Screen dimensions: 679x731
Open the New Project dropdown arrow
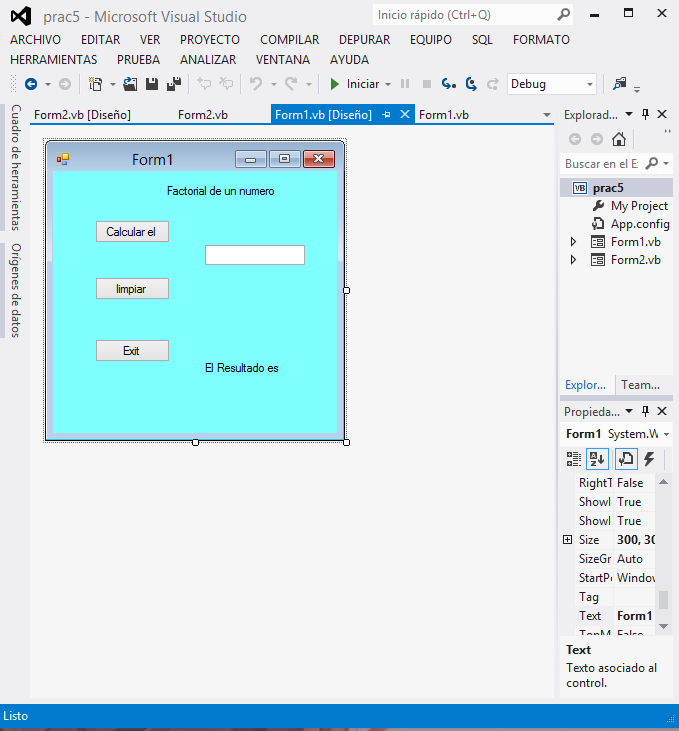pos(112,84)
